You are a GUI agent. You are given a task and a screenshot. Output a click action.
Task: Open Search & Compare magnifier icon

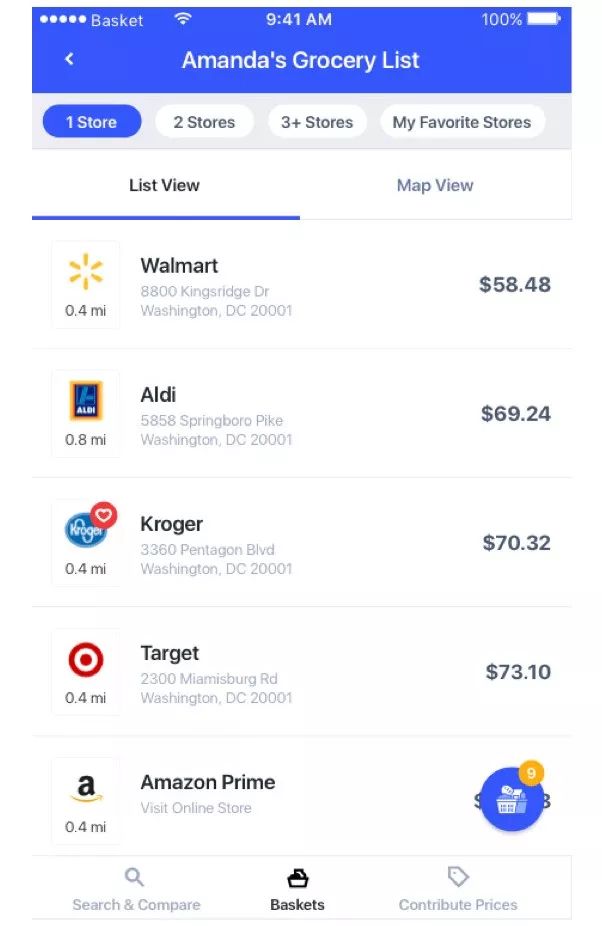point(135,877)
